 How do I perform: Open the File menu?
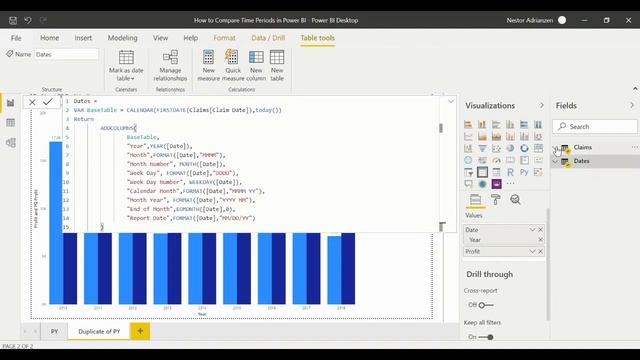tap(16, 38)
